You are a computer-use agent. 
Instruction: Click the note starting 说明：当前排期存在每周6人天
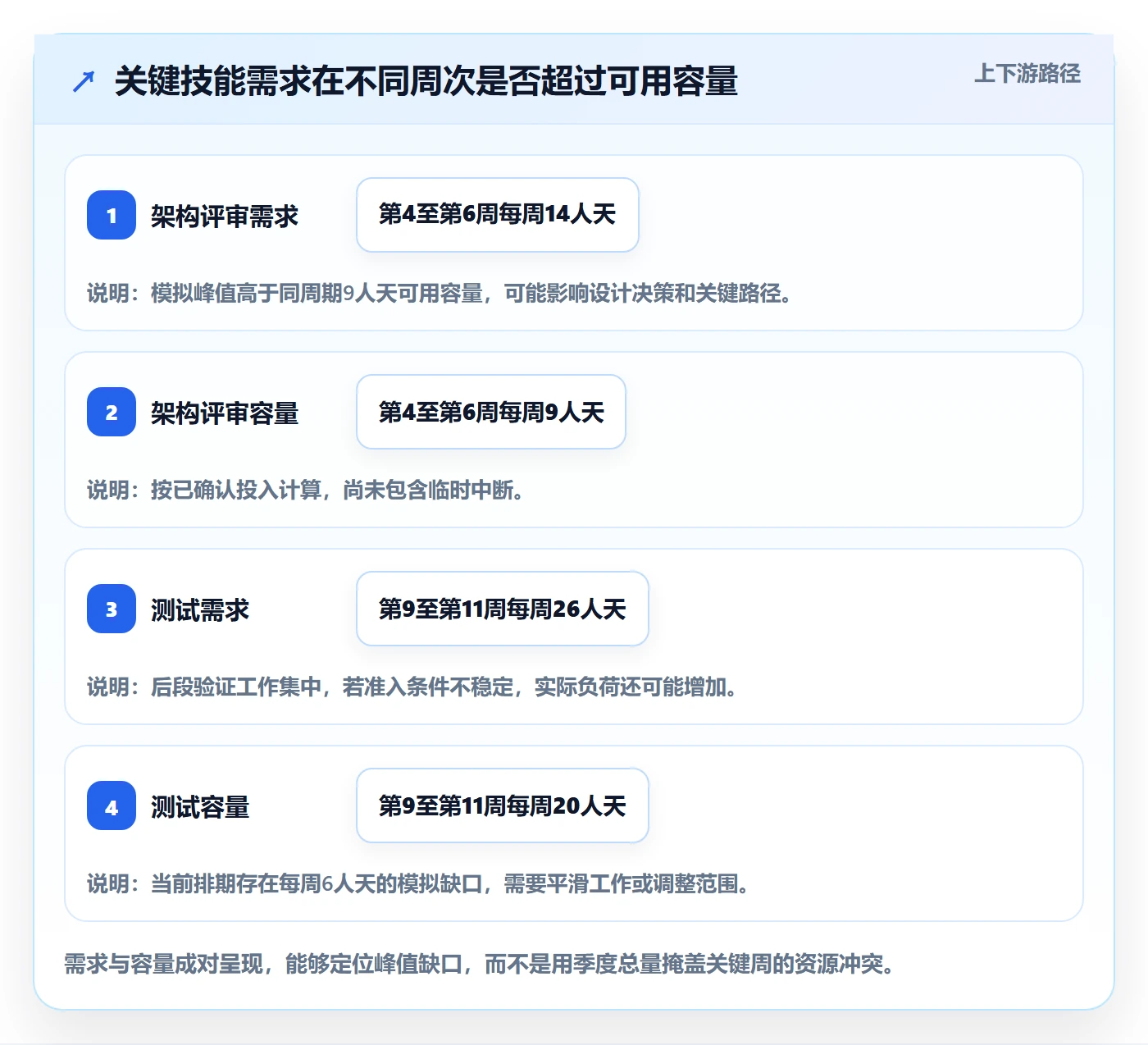418,884
